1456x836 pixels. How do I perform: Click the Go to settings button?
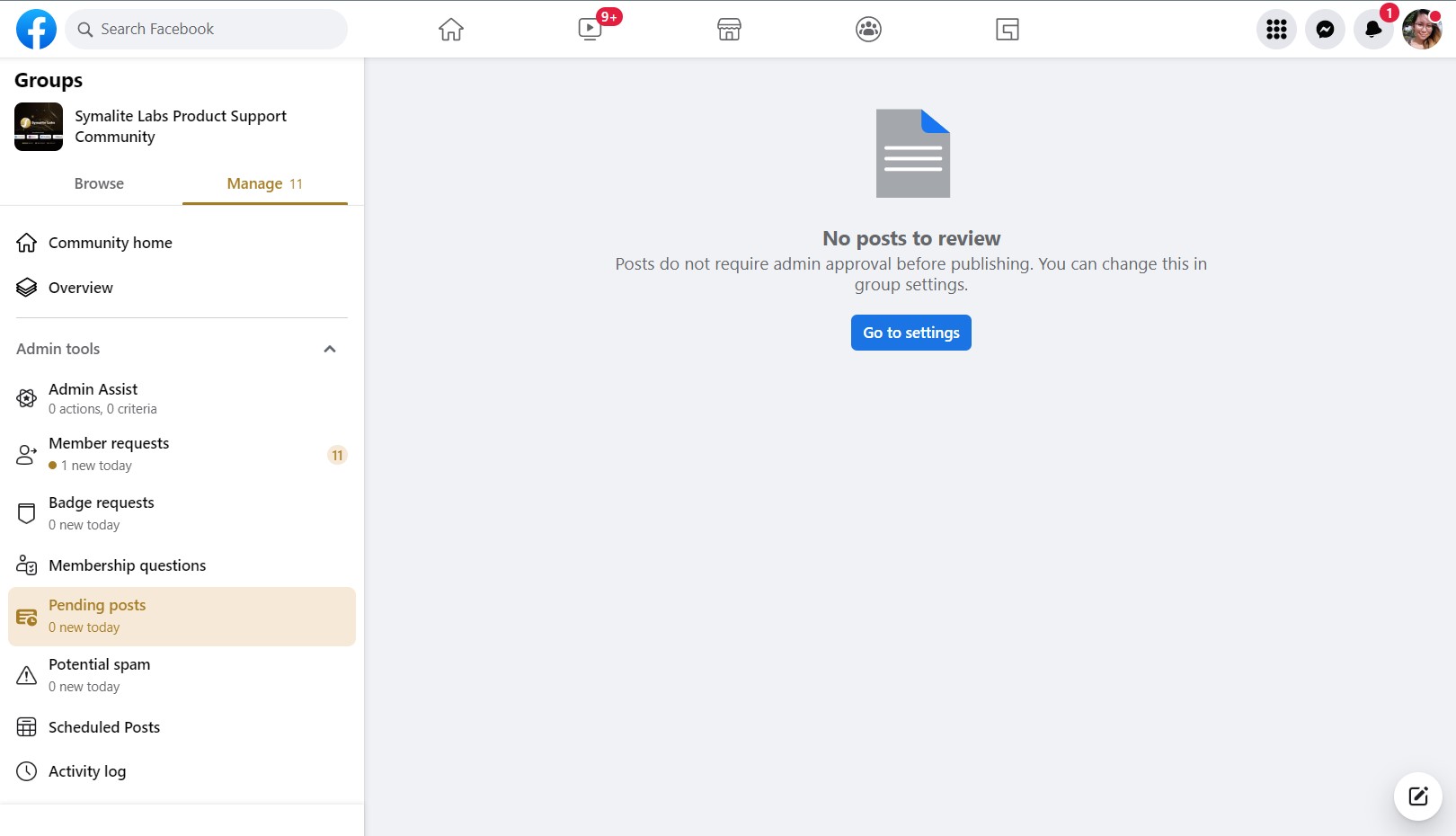point(910,333)
